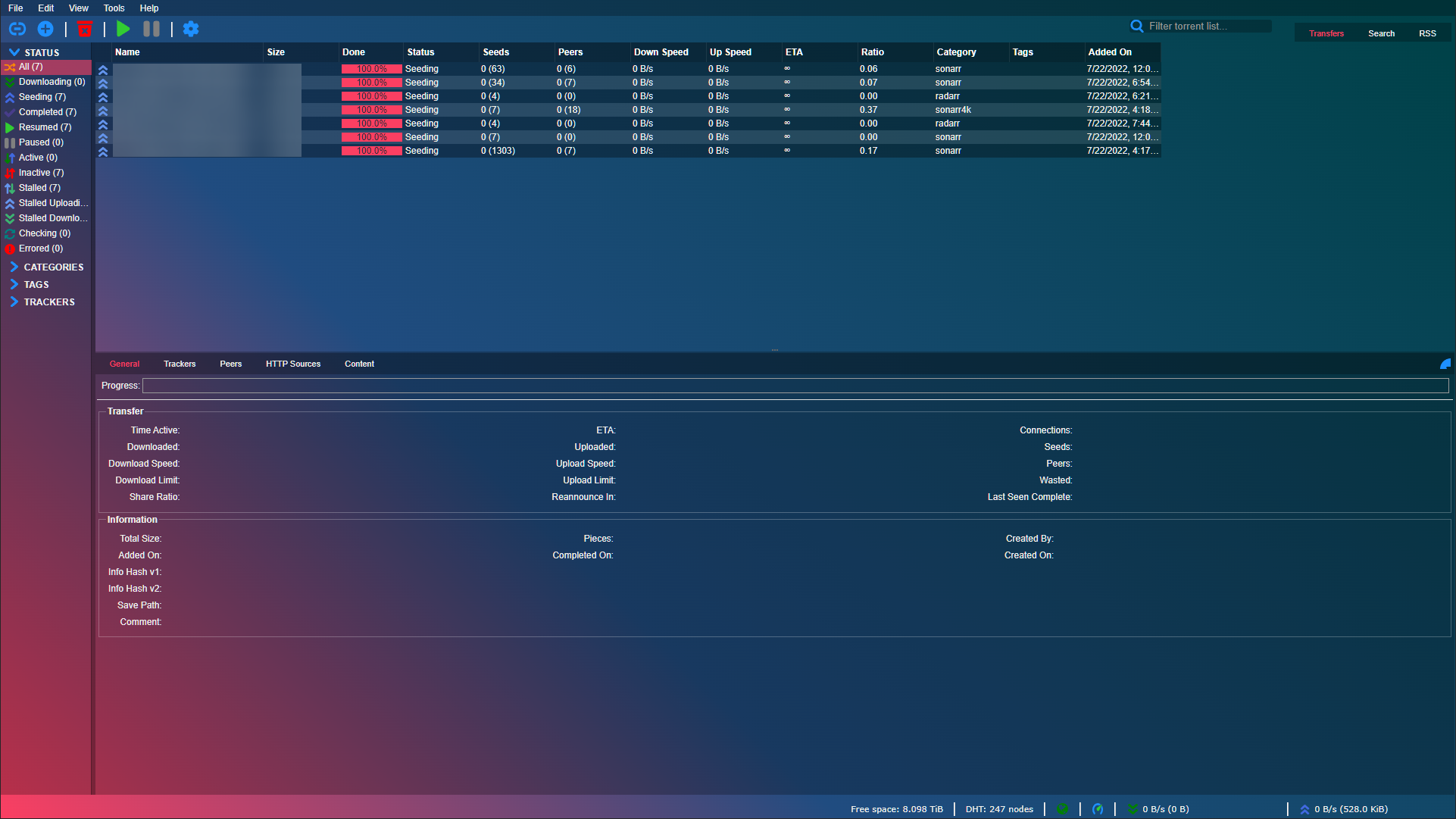Filter by Active (0)

pos(47,158)
